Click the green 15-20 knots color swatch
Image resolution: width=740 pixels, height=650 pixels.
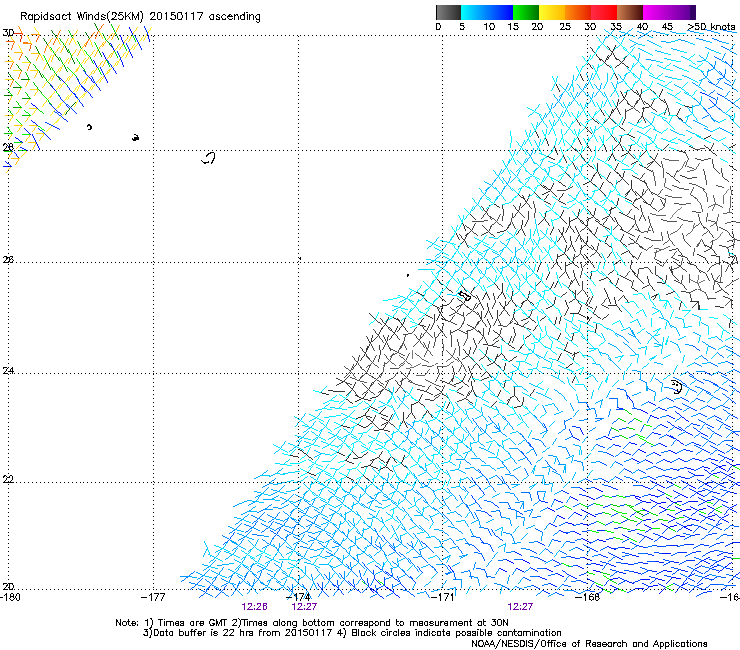pyautogui.click(x=526, y=12)
